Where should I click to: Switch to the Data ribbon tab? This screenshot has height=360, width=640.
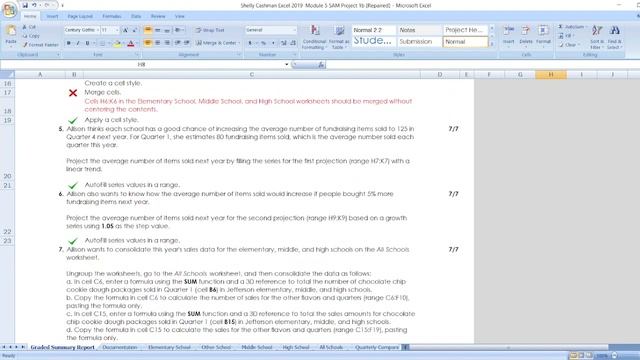coord(136,16)
